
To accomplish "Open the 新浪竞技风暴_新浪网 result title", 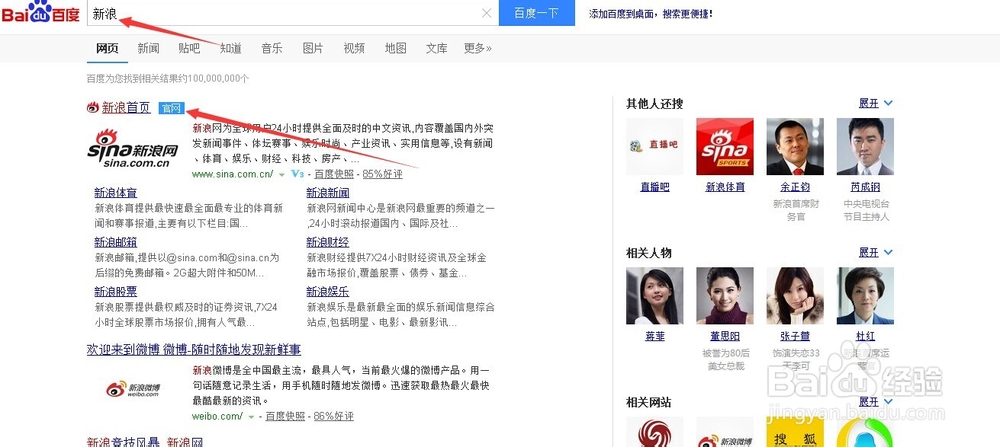I will point(145,442).
